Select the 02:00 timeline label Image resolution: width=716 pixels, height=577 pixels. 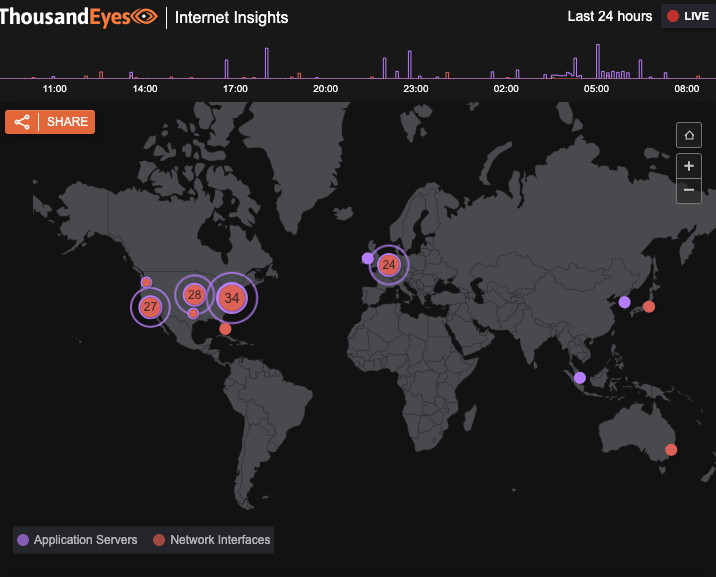(x=506, y=89)
